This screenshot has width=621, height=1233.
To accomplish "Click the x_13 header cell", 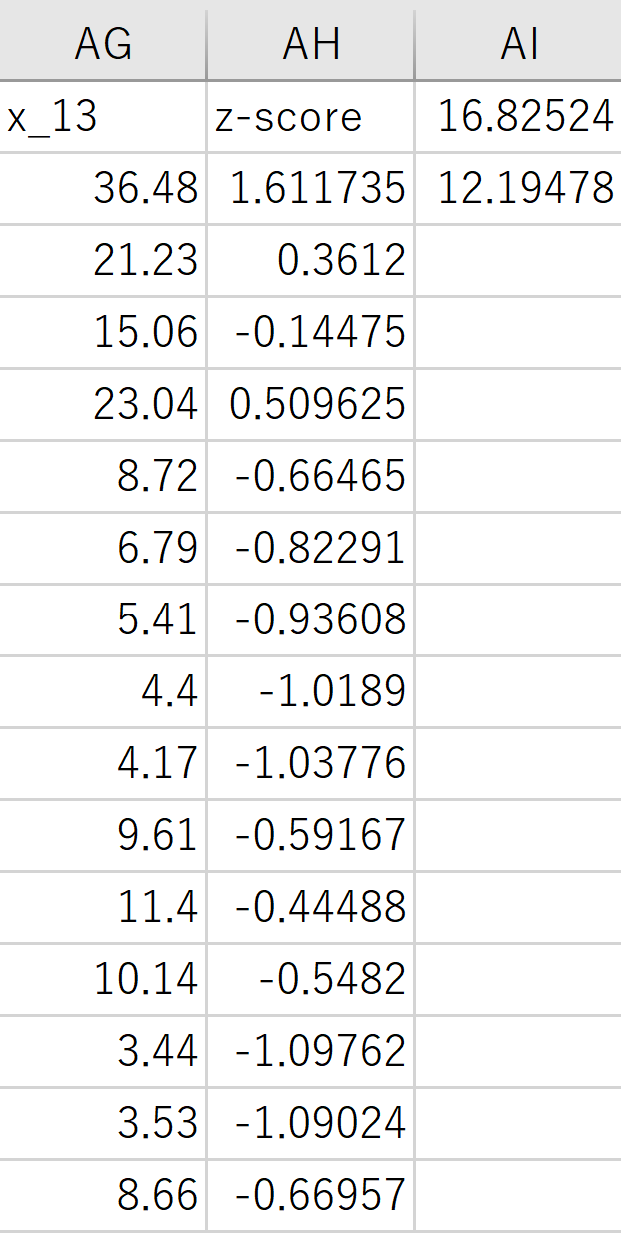I will (103, 117).
